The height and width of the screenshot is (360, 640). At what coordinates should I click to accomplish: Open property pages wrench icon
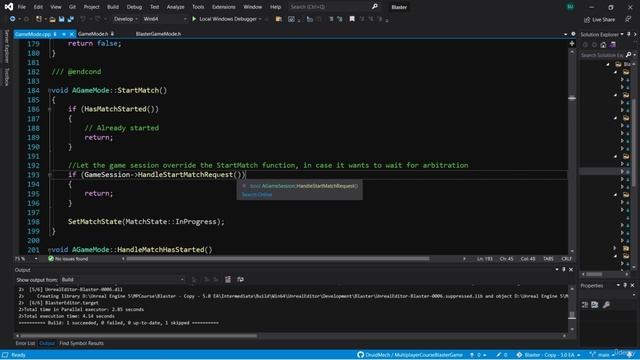click(x=607, y=304)
